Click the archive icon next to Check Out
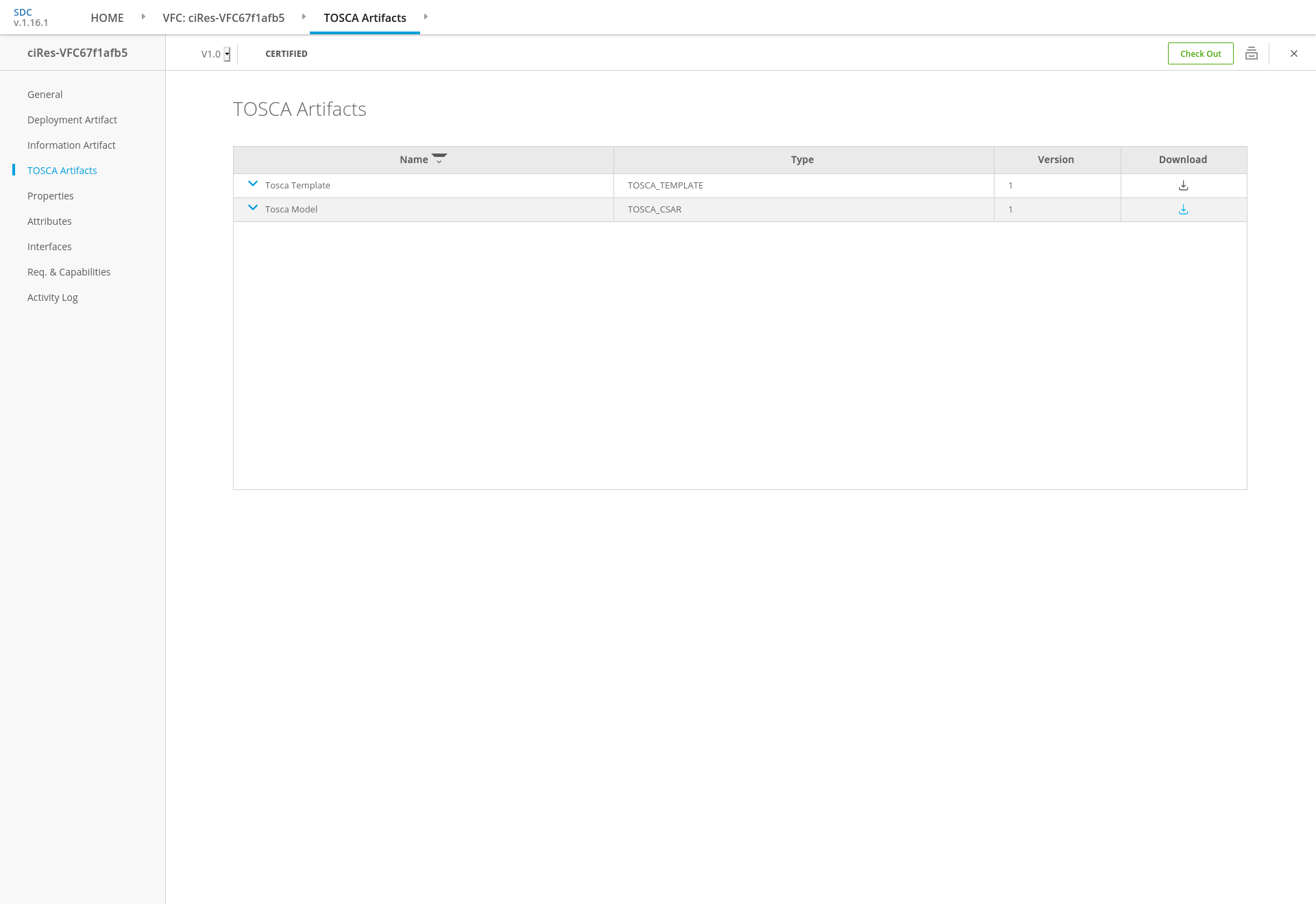 (x=1252, y=53)
